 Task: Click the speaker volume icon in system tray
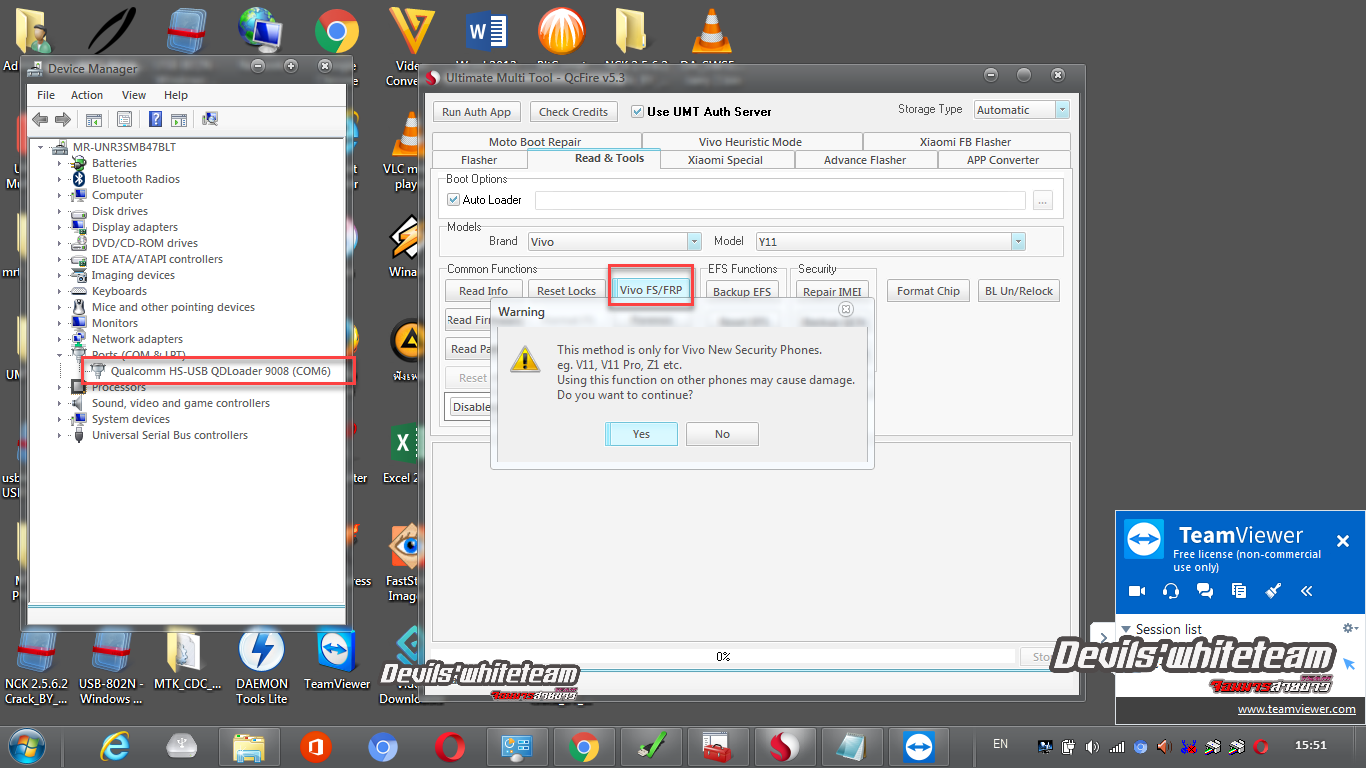[1091, 746]
